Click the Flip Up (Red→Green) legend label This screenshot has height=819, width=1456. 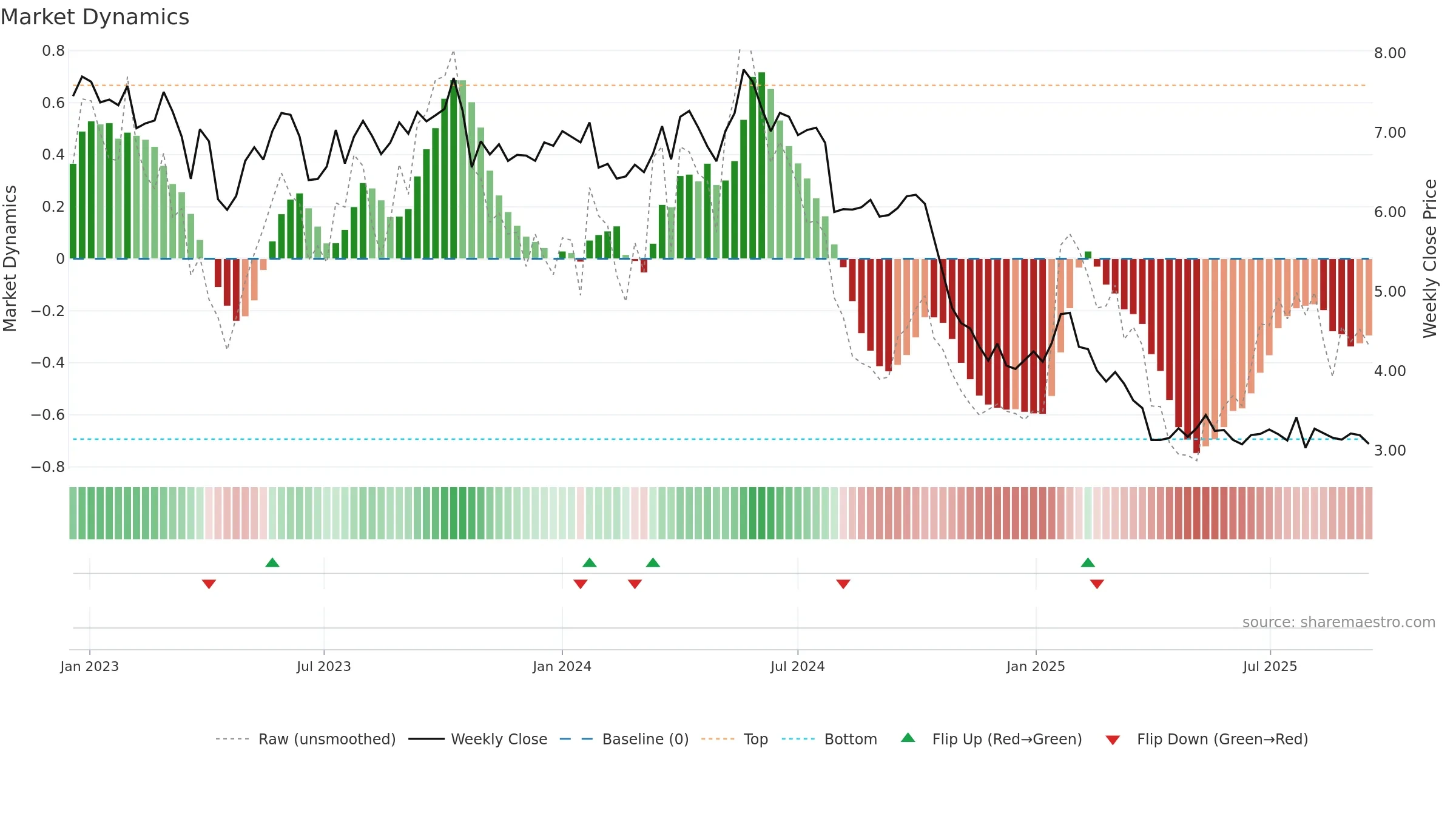[x=1007, y=739]
